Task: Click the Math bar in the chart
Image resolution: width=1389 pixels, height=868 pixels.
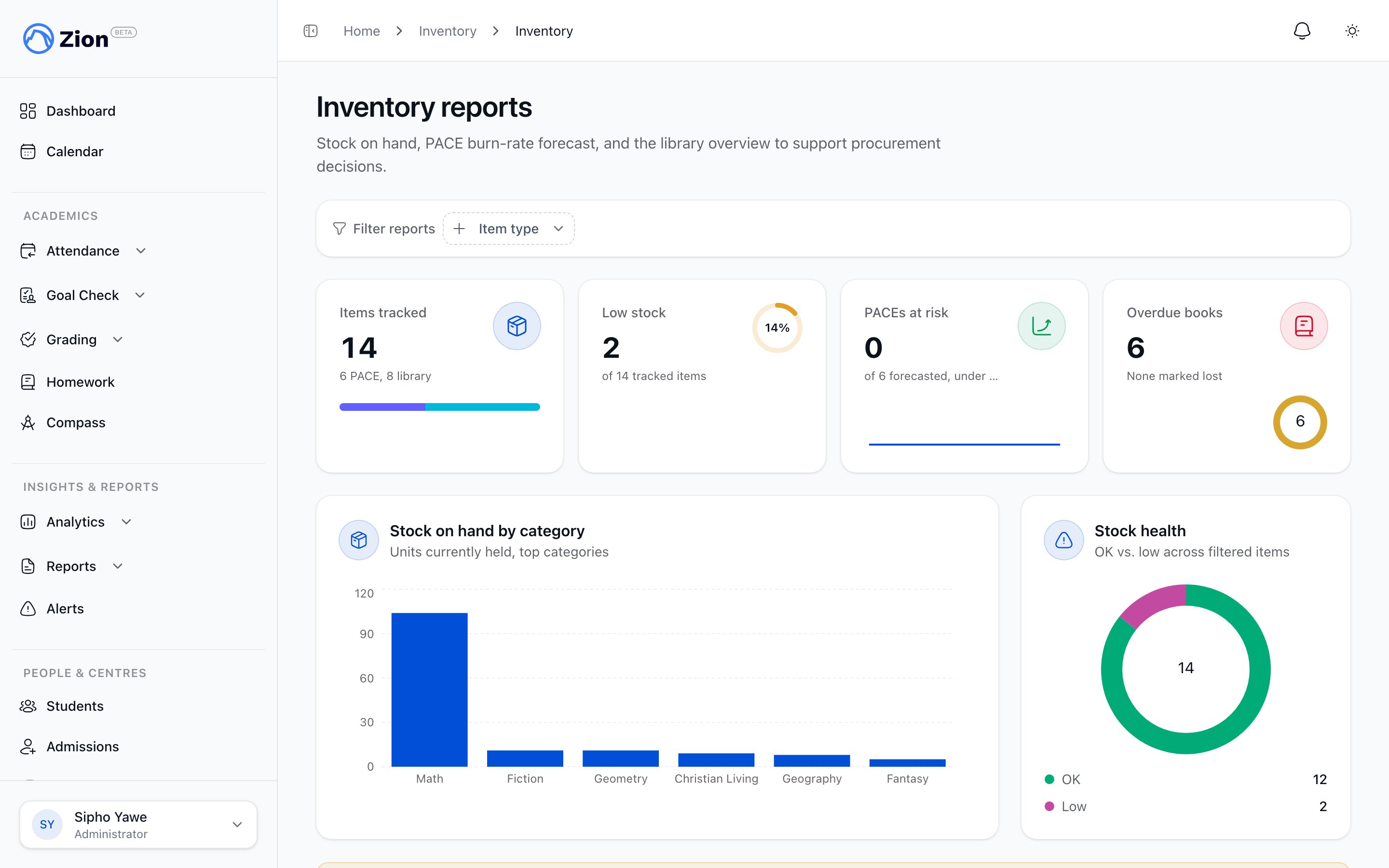Action: (x=429, y=690)
